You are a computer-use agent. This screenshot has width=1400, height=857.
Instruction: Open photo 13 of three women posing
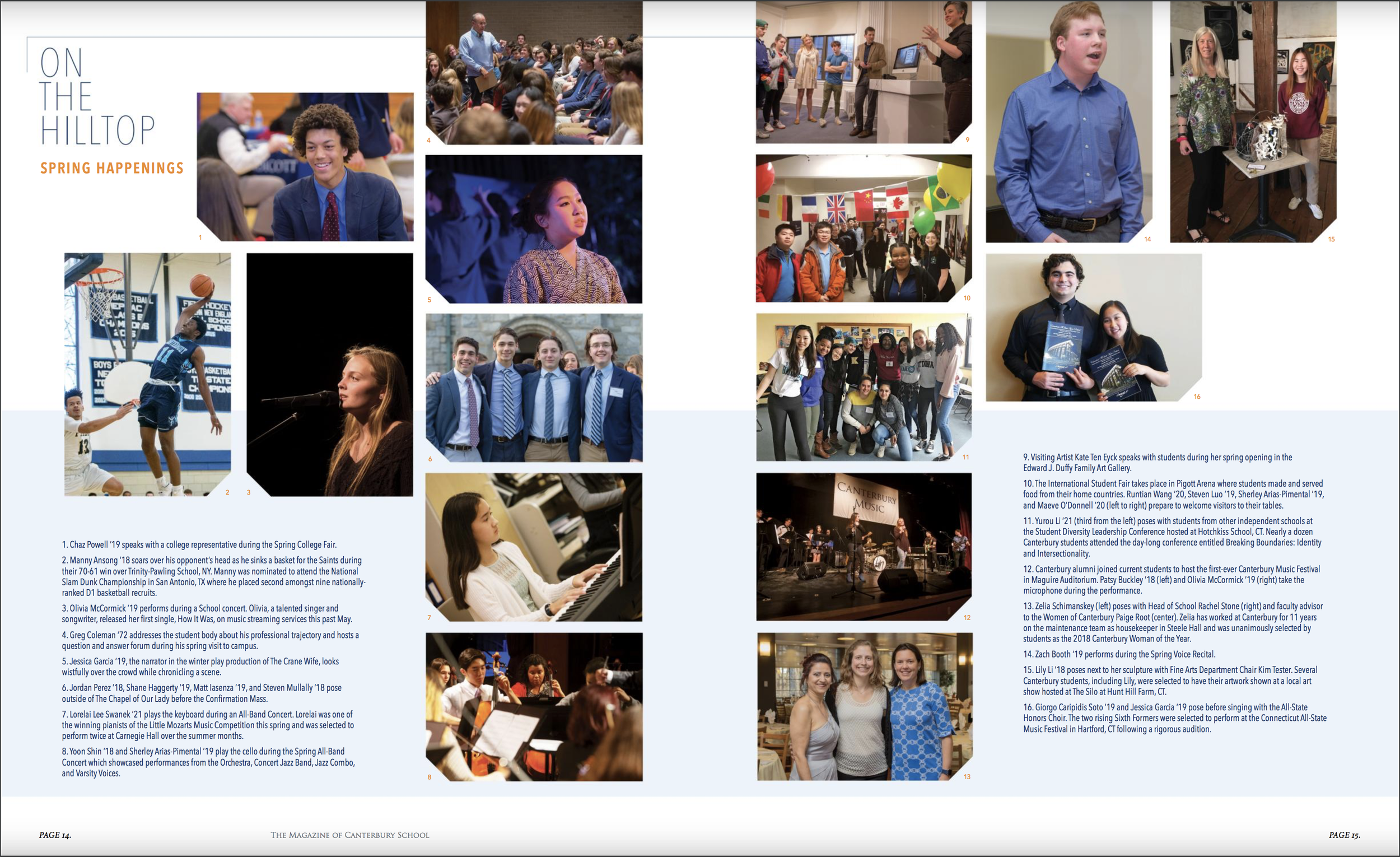[865, 706]
